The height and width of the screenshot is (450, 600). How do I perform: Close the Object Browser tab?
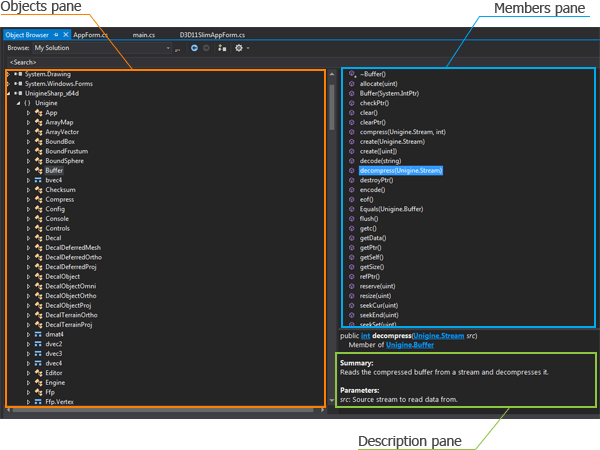click(65, 34)
